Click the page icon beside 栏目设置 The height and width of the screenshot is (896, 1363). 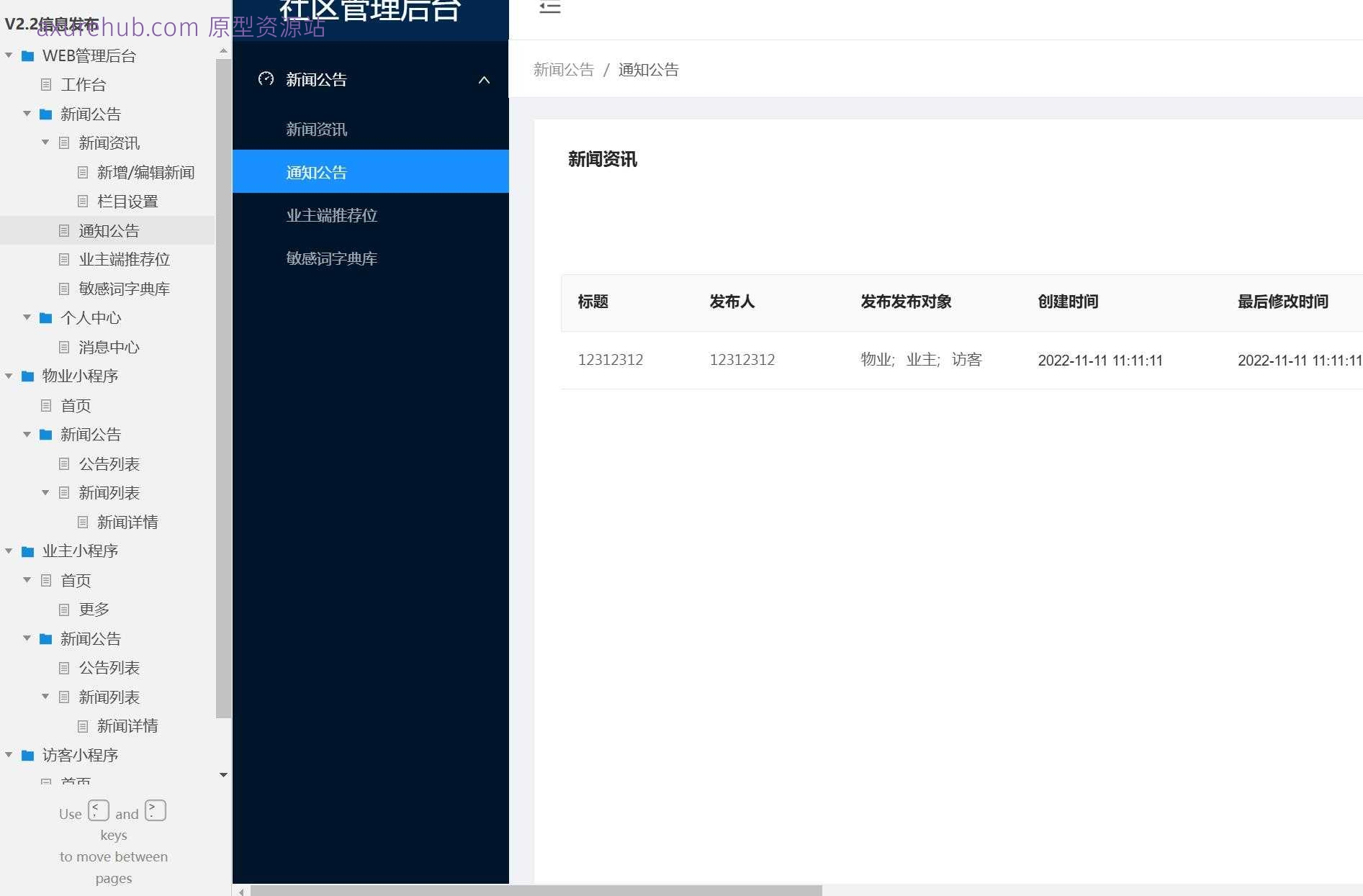tap(81, 202)
